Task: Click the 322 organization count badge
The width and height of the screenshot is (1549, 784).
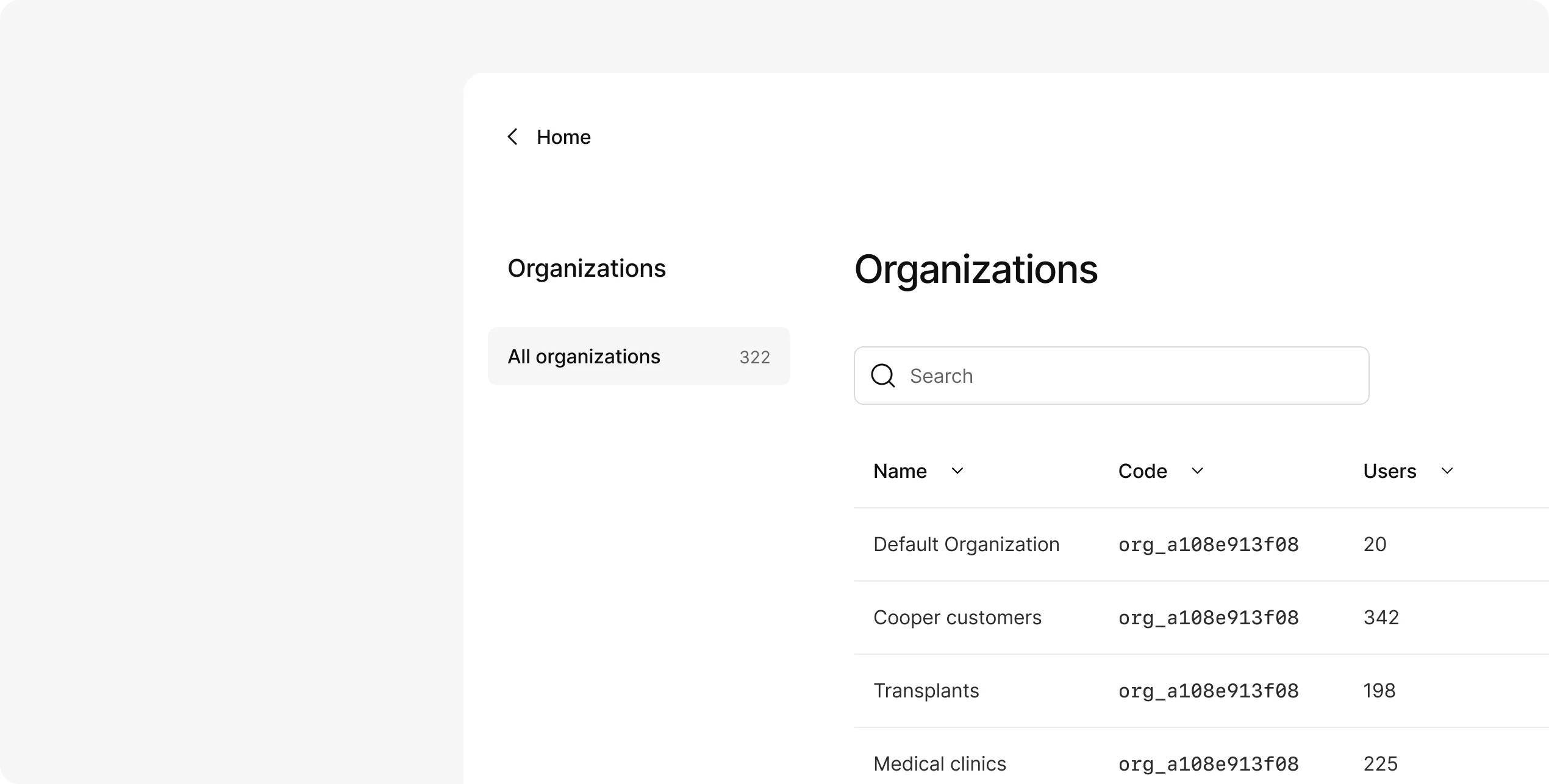Action: click(x=754, y=357)
